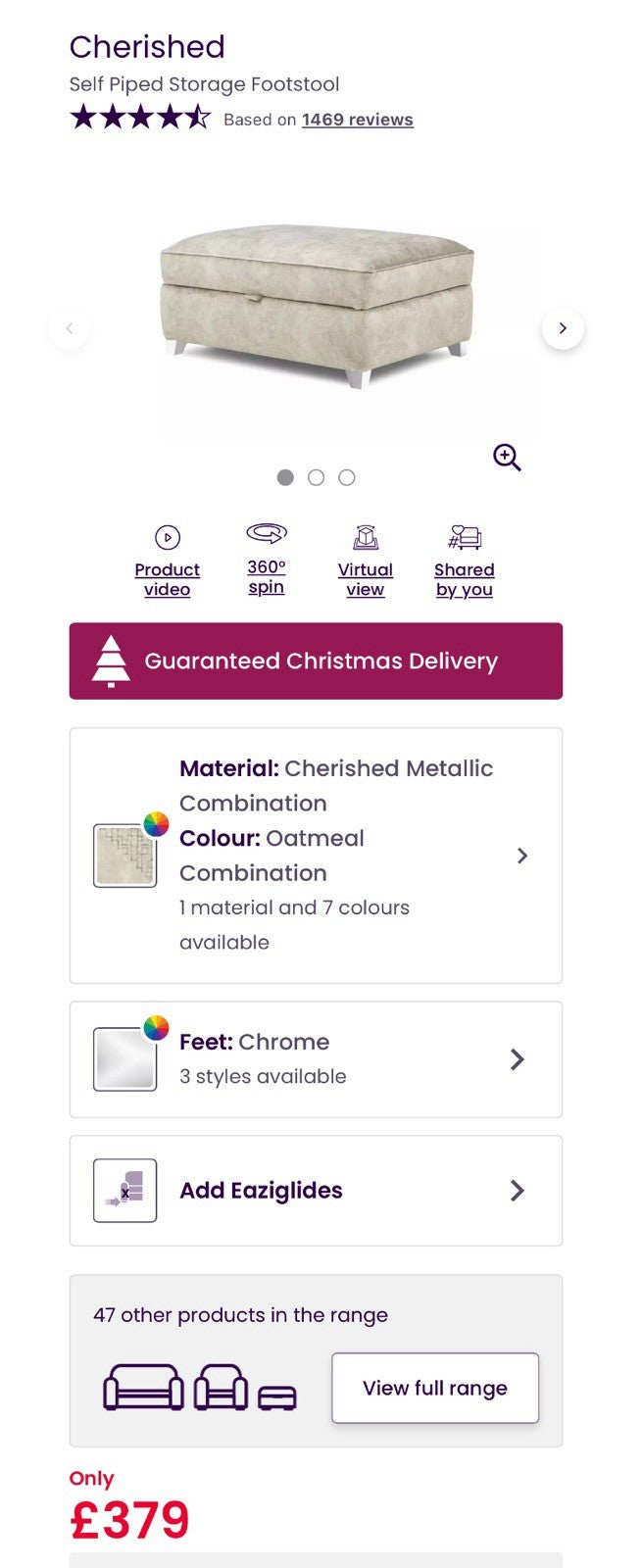Click the Guaranteed Christmas Delivery banner
The width and height of the screenshot is (642, 1568).
point(316,661)
